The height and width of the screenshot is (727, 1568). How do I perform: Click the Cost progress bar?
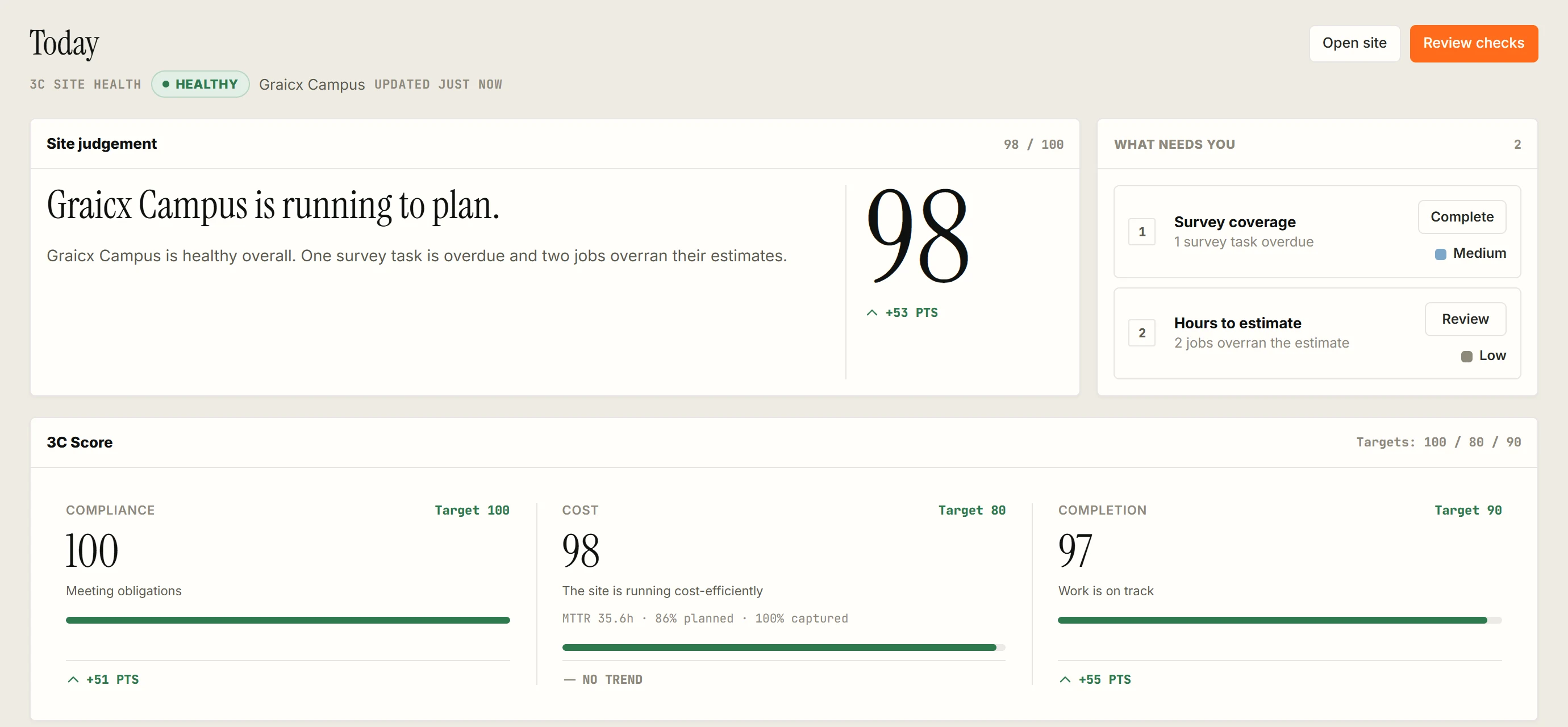coord(783,647)
